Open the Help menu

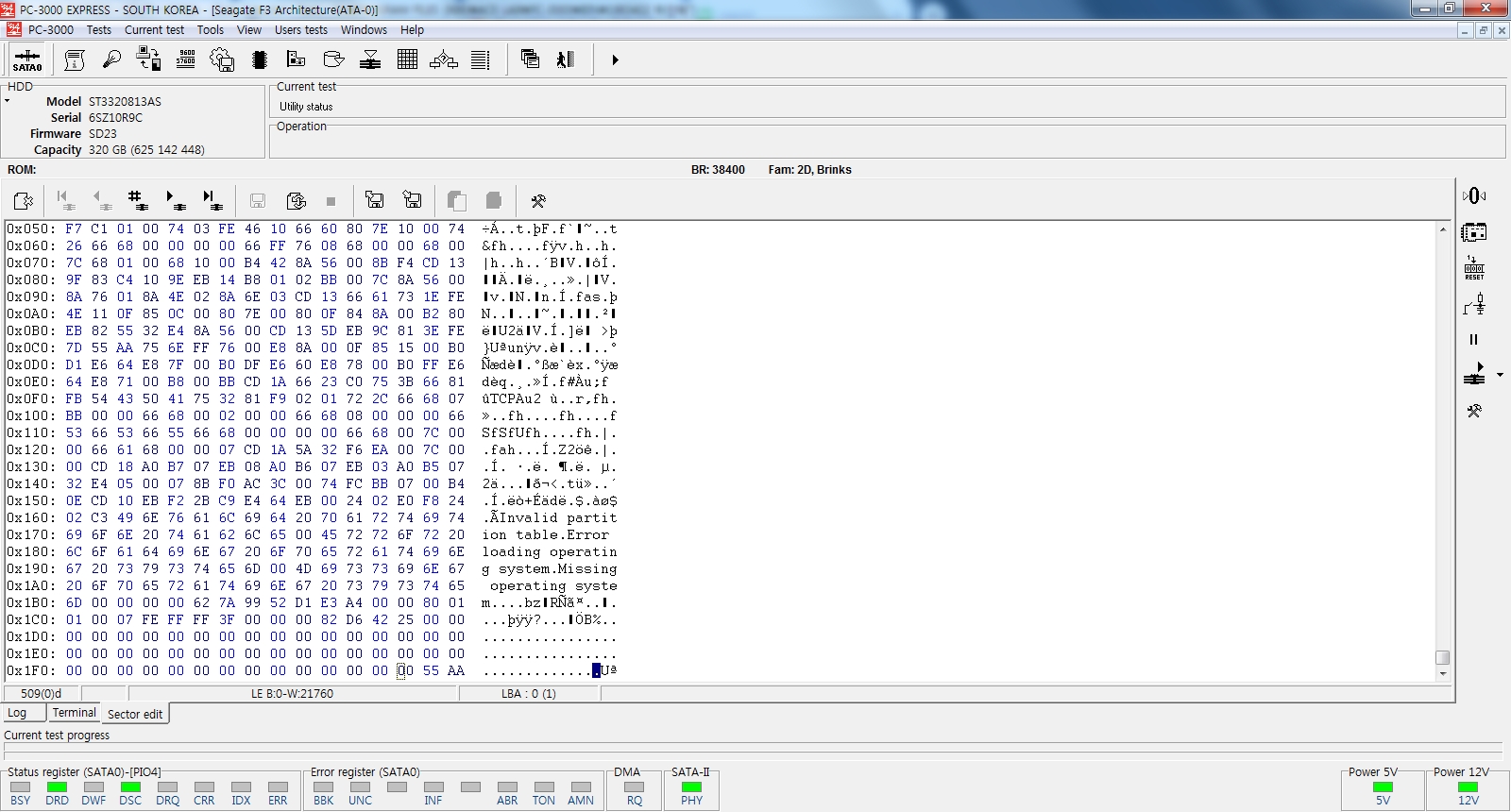(412, 29)
